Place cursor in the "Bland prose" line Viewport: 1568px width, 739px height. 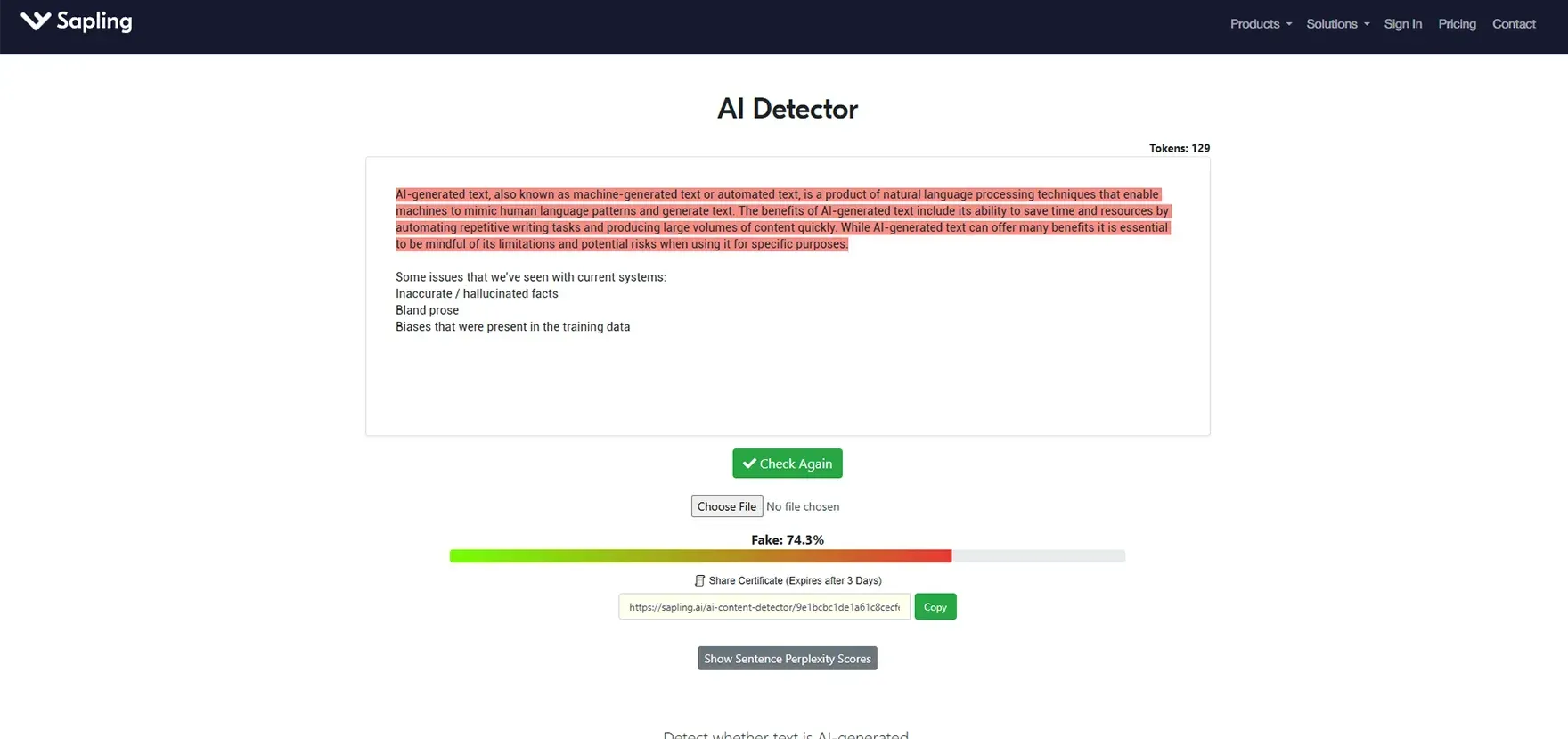click(427, 310)
